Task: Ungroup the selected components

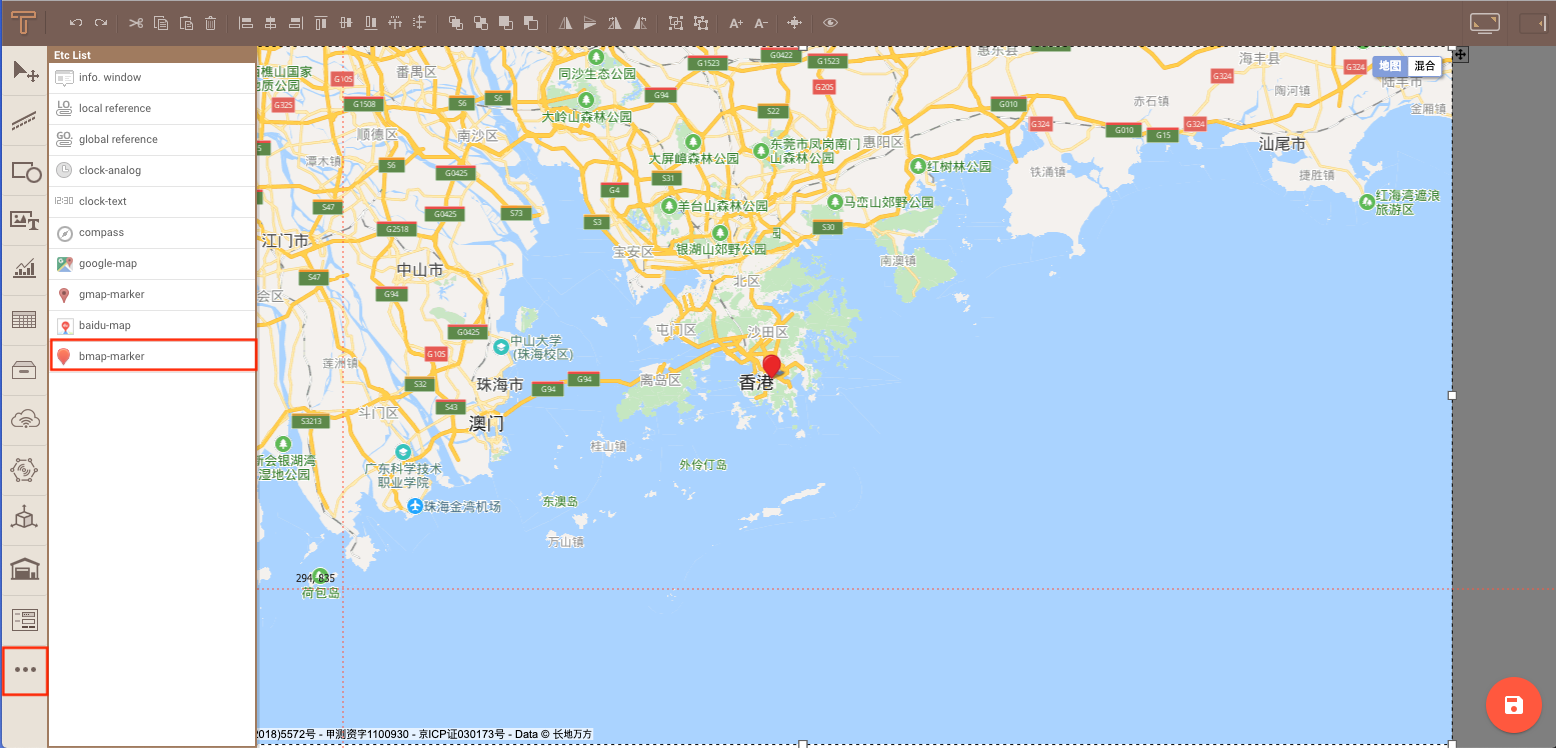Action: (x=701, y=22)
